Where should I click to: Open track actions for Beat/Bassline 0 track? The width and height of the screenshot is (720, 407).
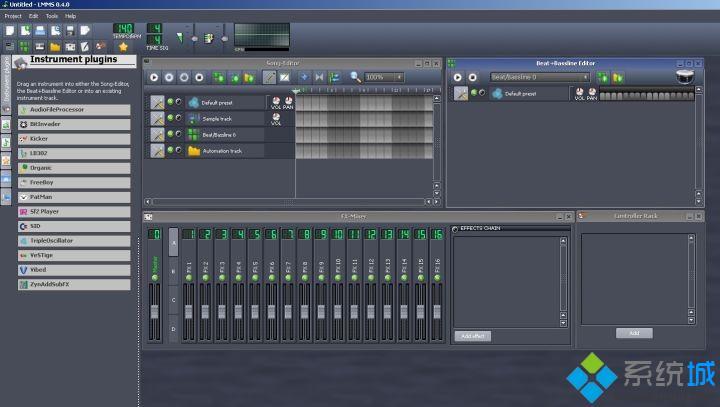(157, 135)
